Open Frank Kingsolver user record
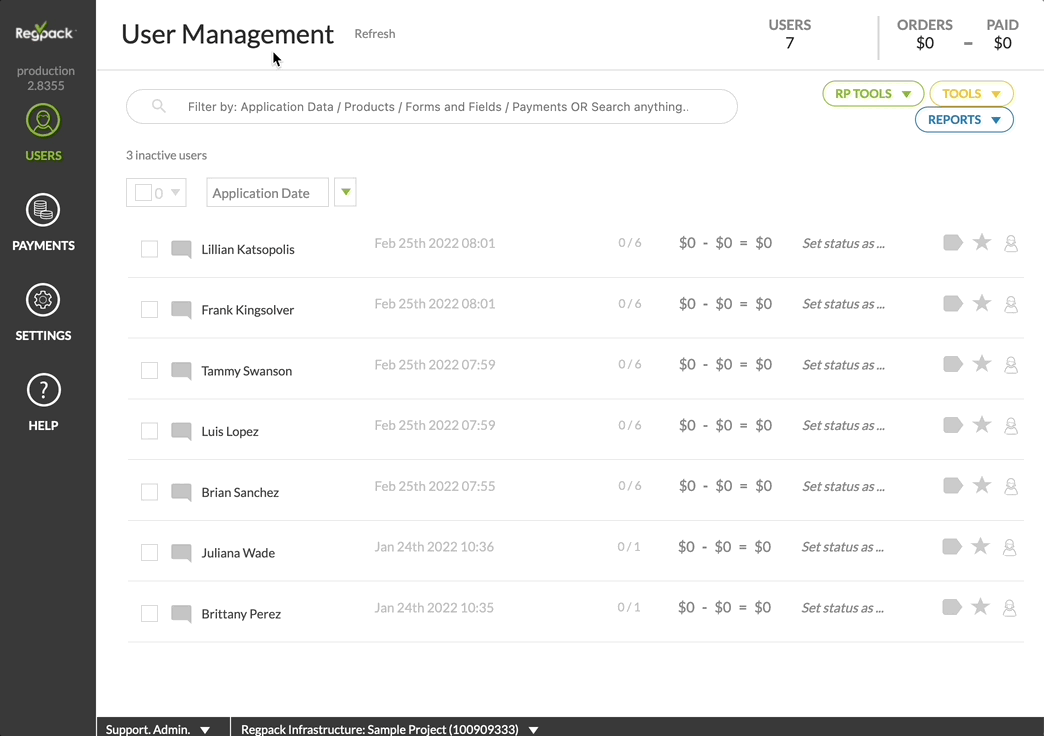The width and height of the screenshot is (1044, 736). pos(248,310)
